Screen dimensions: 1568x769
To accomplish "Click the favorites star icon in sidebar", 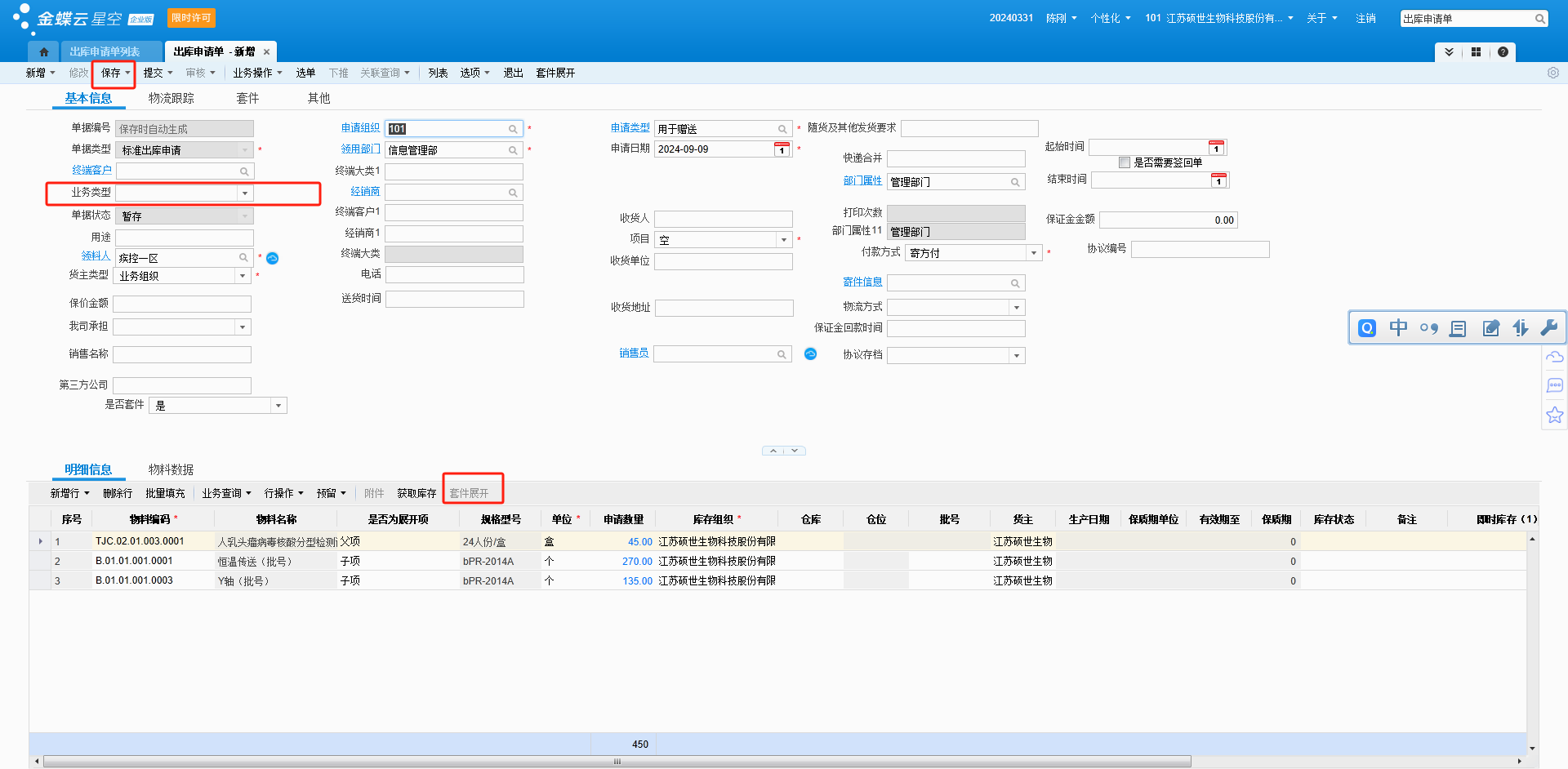I will 1554,416.
